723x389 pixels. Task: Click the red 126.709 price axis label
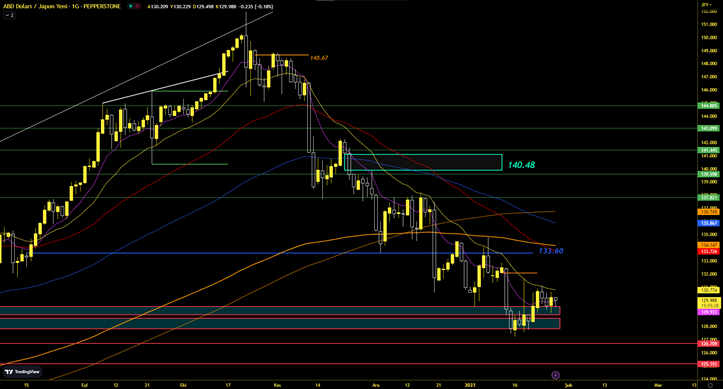tap(710, 344)
